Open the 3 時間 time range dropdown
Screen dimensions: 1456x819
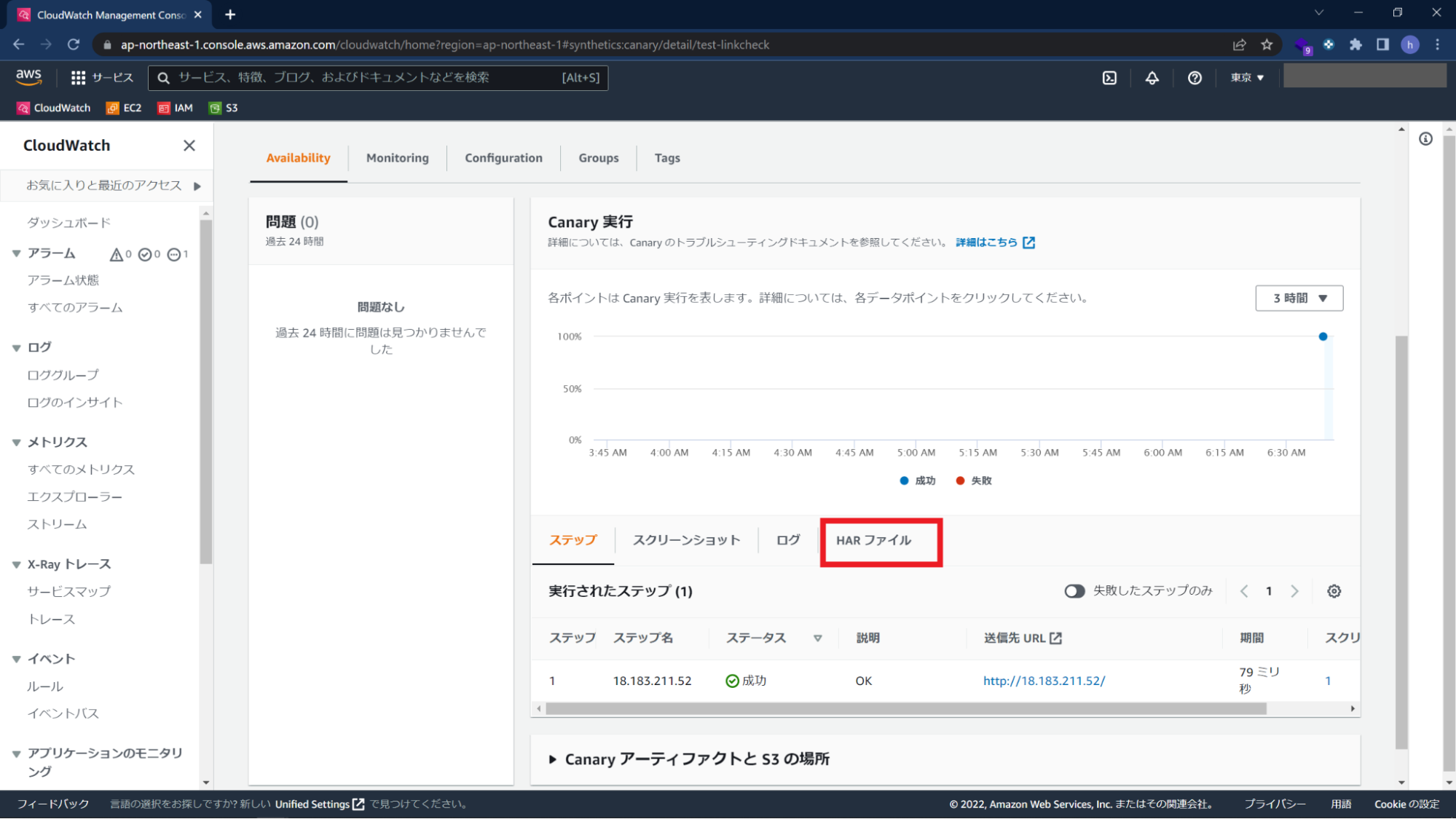pyautogui.click(x=1299, y=298)
